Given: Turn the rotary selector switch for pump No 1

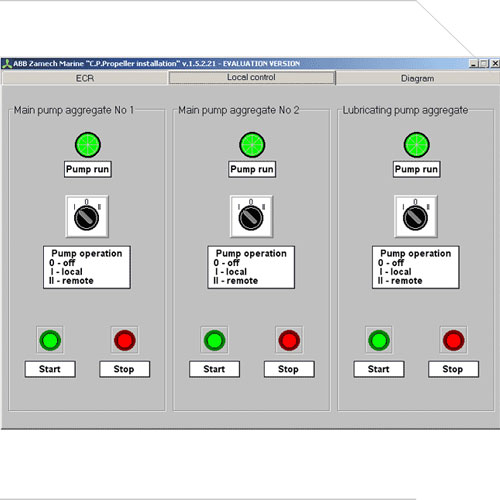Looking at the screenshot, I should coord(87,216).
